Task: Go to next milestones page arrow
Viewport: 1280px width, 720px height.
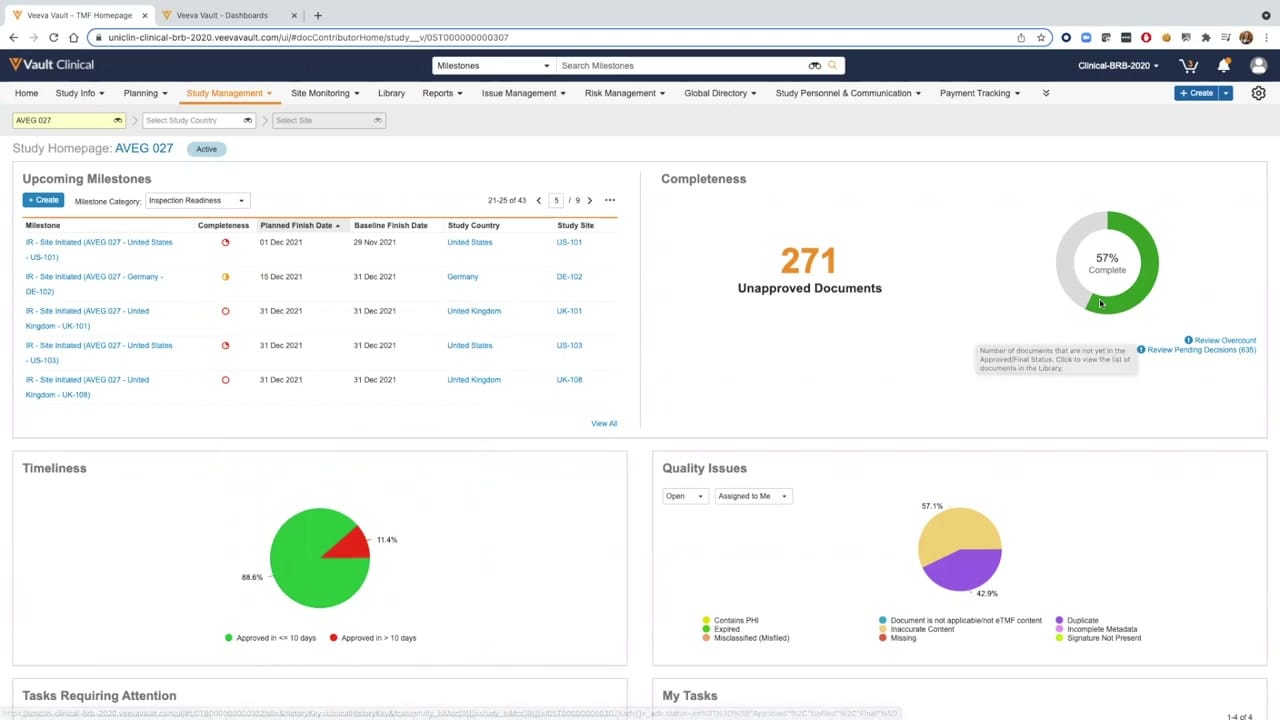Action: (x=590, y=200)
